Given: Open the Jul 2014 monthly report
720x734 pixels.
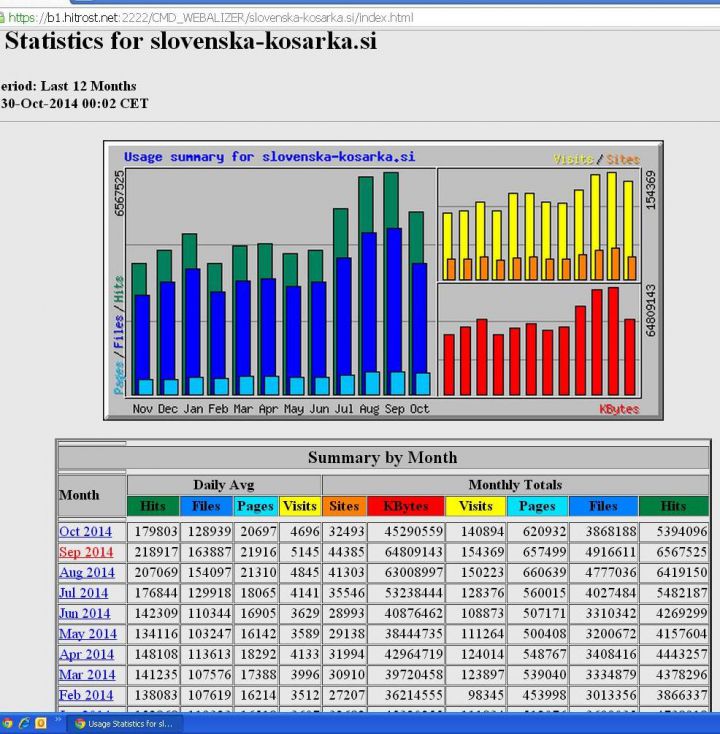Looking at the screenshot, I should 83,593.
